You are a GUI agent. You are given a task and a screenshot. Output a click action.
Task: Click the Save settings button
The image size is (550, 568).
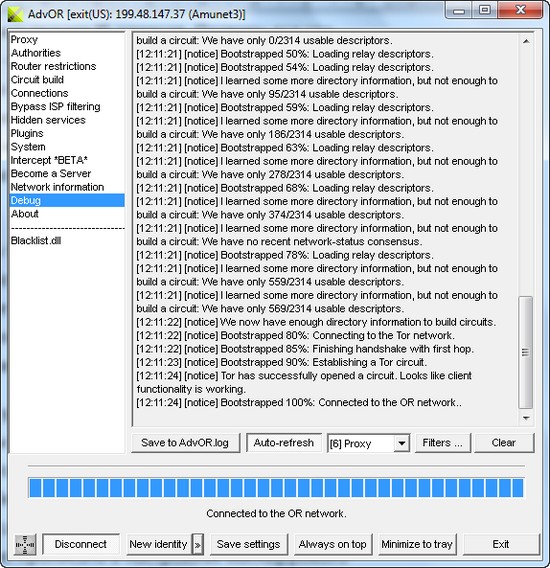(249, 544)
